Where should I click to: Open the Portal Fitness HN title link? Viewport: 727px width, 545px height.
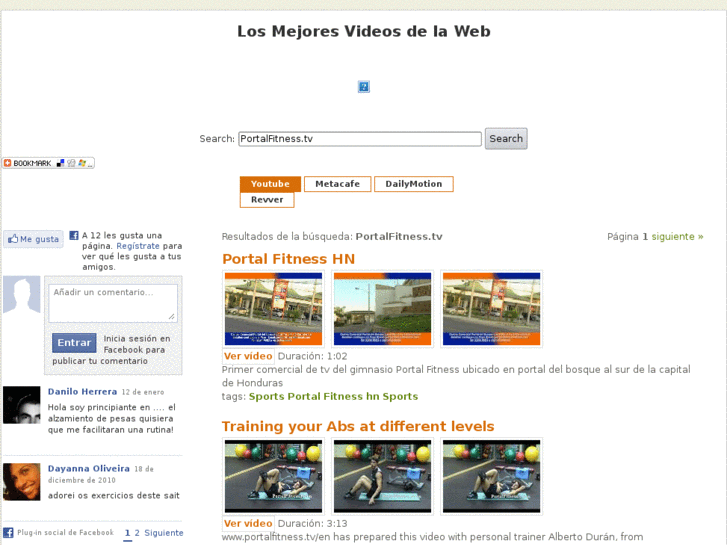288,258
